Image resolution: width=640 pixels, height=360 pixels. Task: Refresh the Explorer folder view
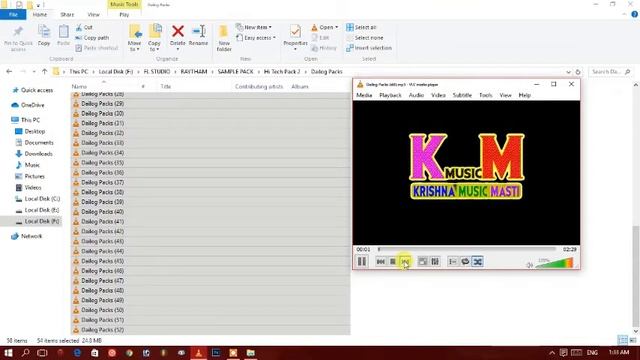click(578, 72)
